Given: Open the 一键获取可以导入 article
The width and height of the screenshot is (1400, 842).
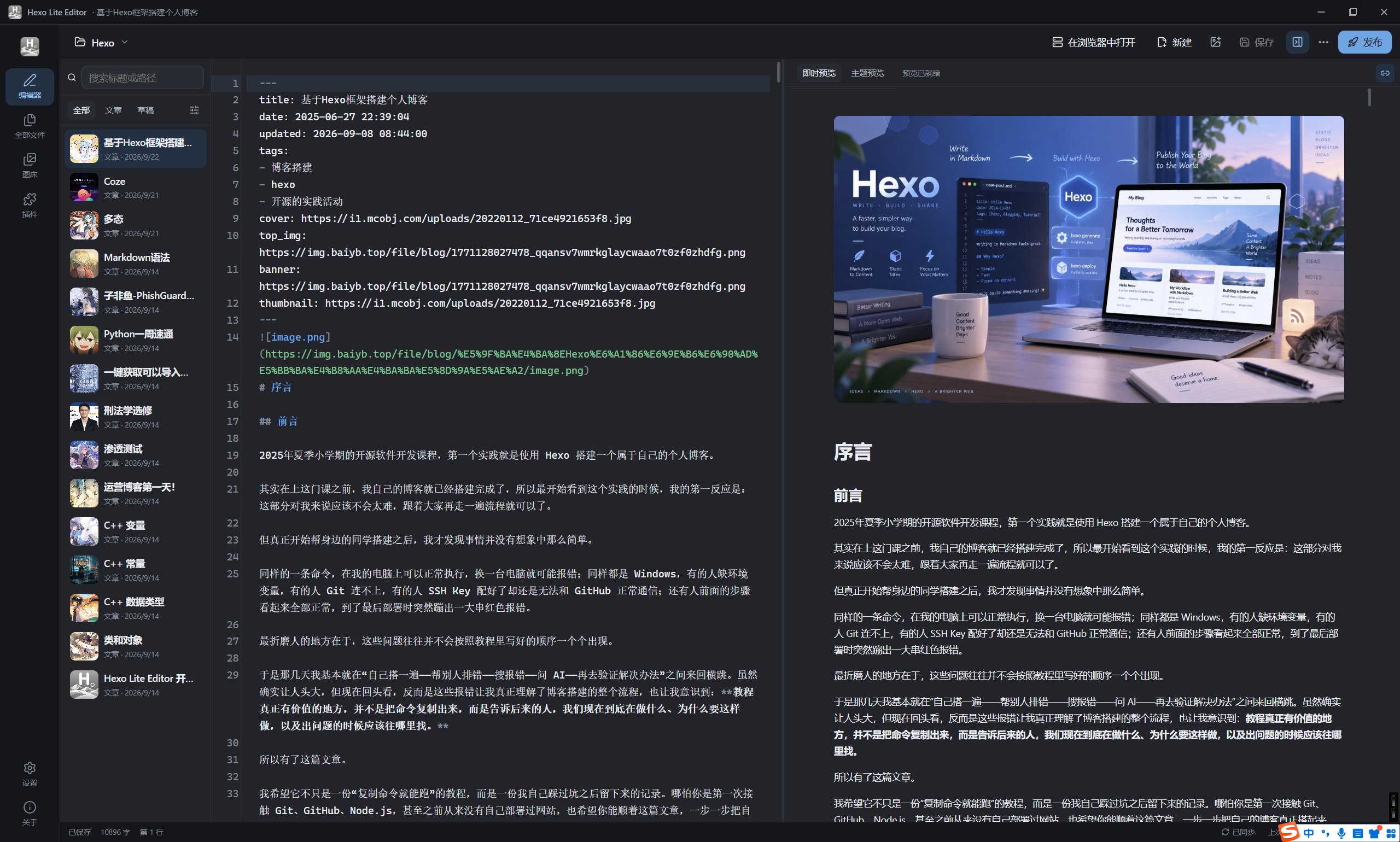Looking at the screenshot, I should coord(135,378).
